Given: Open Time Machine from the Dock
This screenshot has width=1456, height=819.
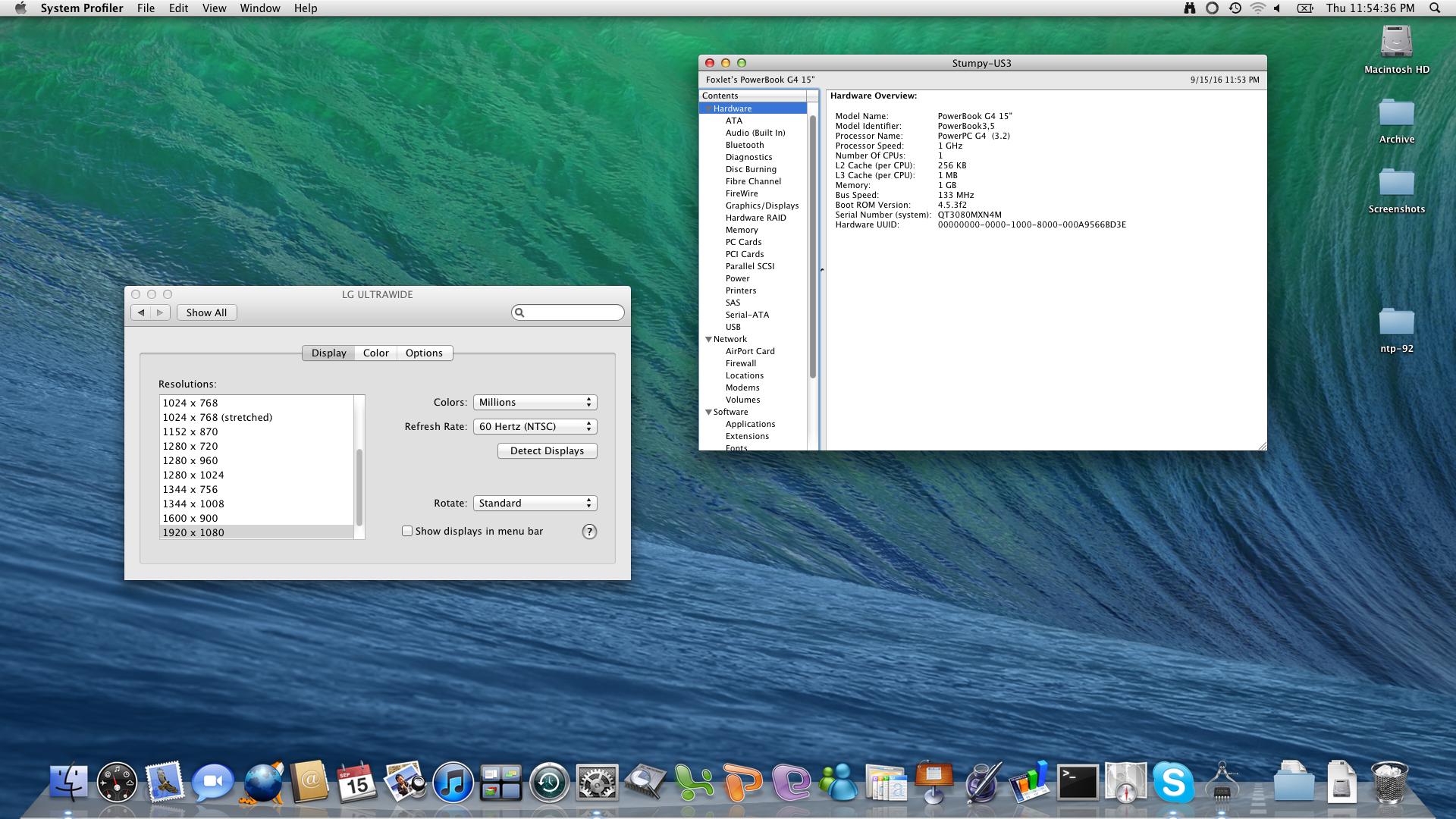Looking at the screenshot, I should coord(549,783).
